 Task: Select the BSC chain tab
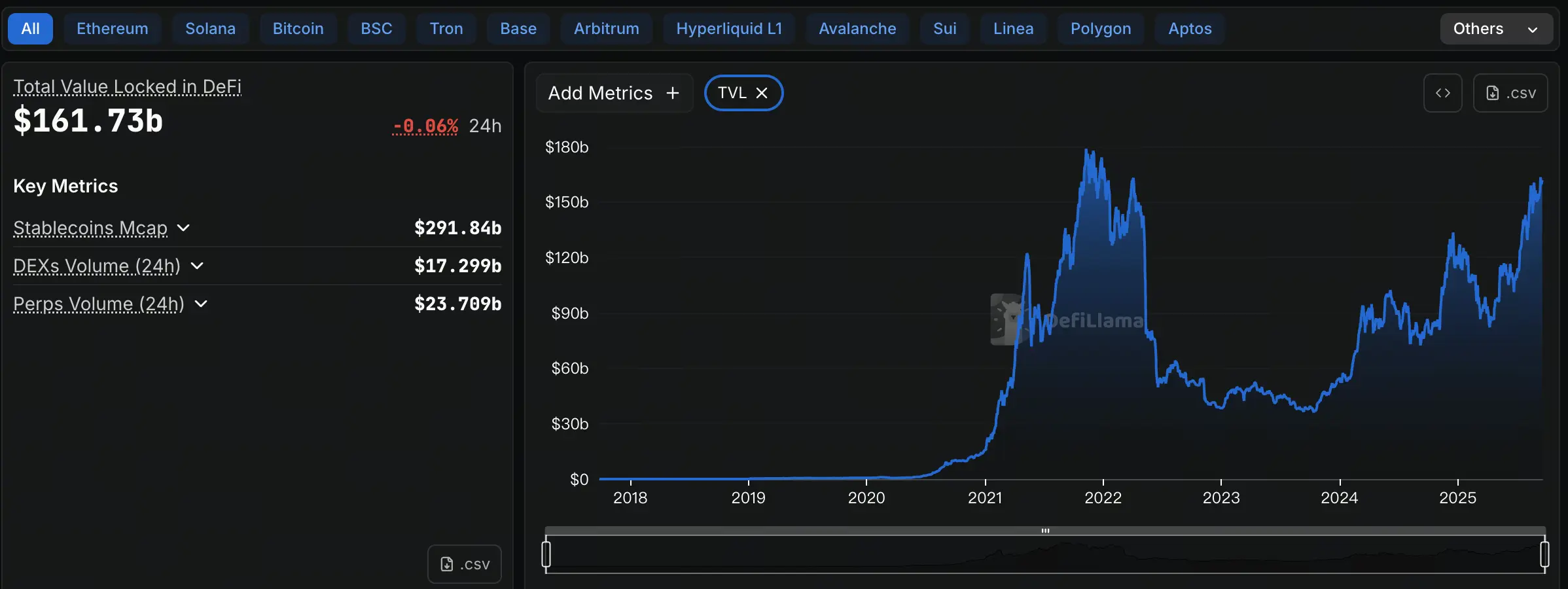point(376,29)
